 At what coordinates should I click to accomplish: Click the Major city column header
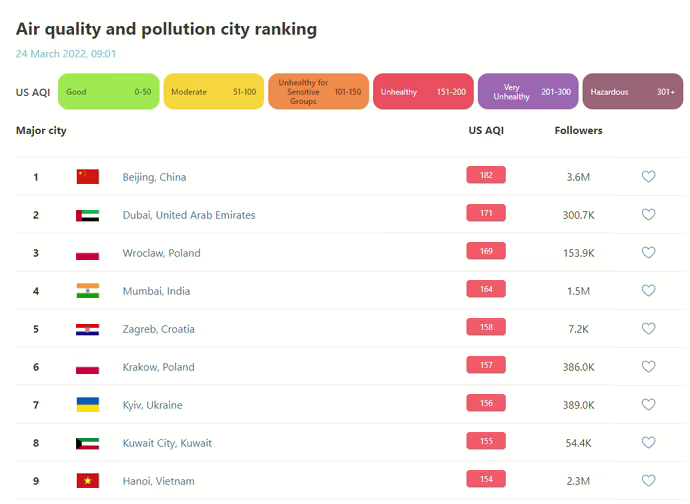pos(41,130)
